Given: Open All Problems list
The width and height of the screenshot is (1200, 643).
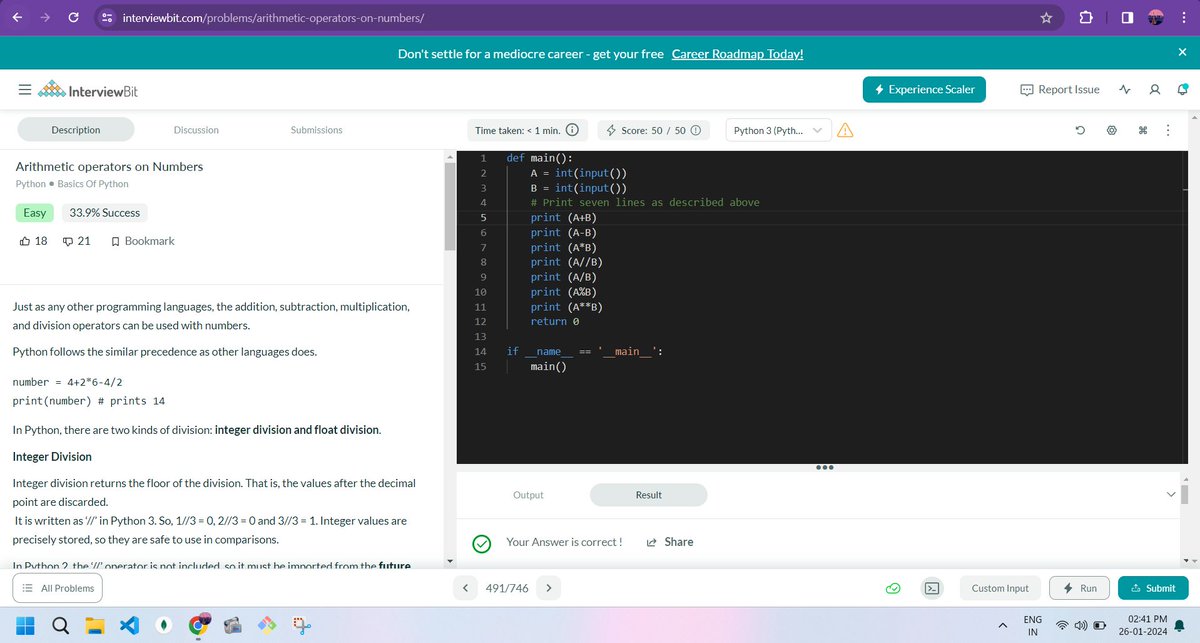Looking at the screenshot, I should 59,588.
